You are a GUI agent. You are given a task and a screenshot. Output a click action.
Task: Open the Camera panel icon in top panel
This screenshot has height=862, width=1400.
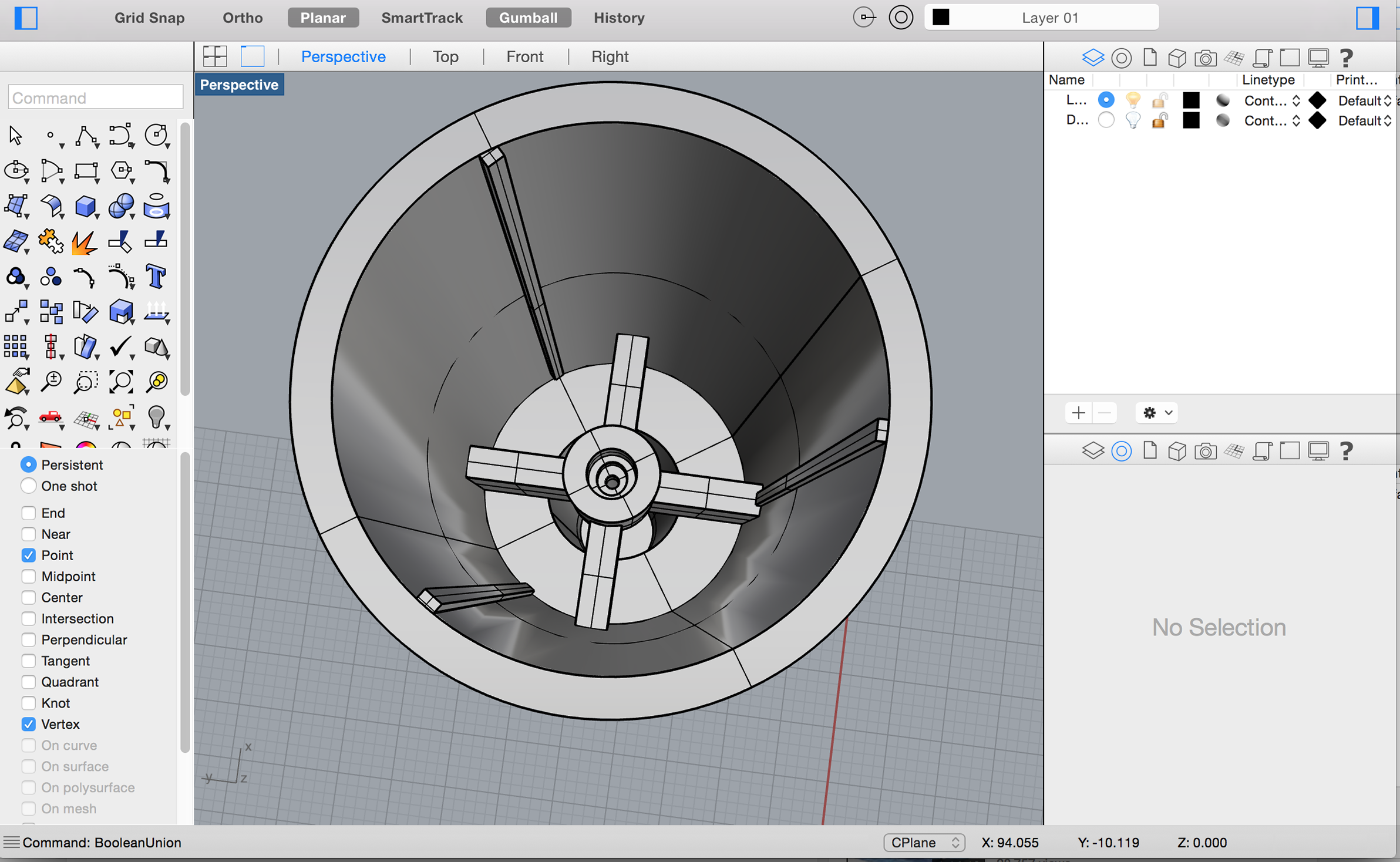tap(1205, 58)
